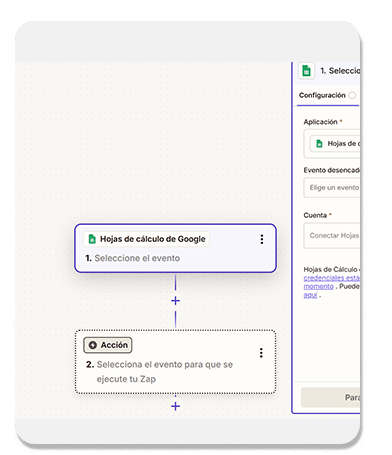The width and height of the screenshot is (392, 455).
Task: Click the panel header '1. Seleccio' title
Action: (340, 71)
